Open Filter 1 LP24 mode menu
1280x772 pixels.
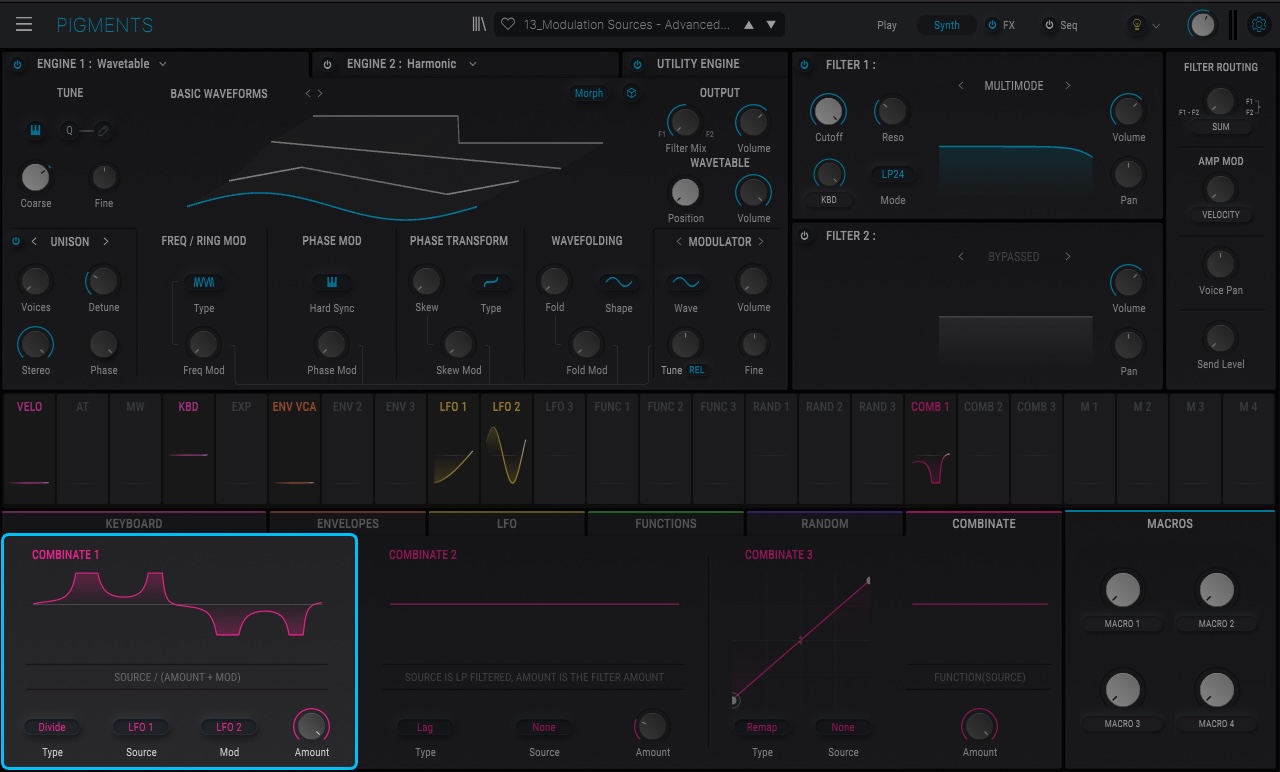click(x=893, y=174)
